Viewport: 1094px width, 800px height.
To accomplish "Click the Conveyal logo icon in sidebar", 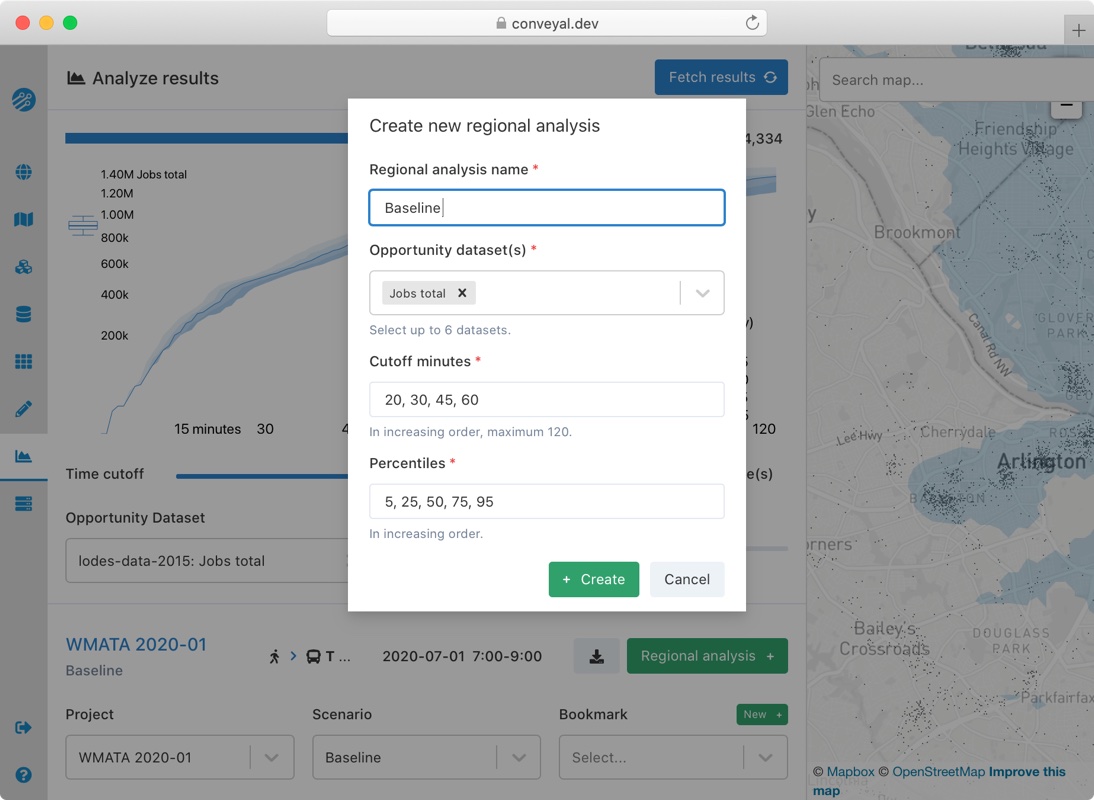I will pyautogui.click(x=24, y=100).
